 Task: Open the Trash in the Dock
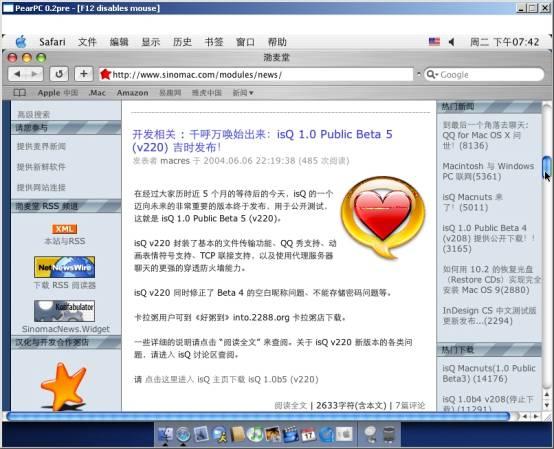[389, 434]
